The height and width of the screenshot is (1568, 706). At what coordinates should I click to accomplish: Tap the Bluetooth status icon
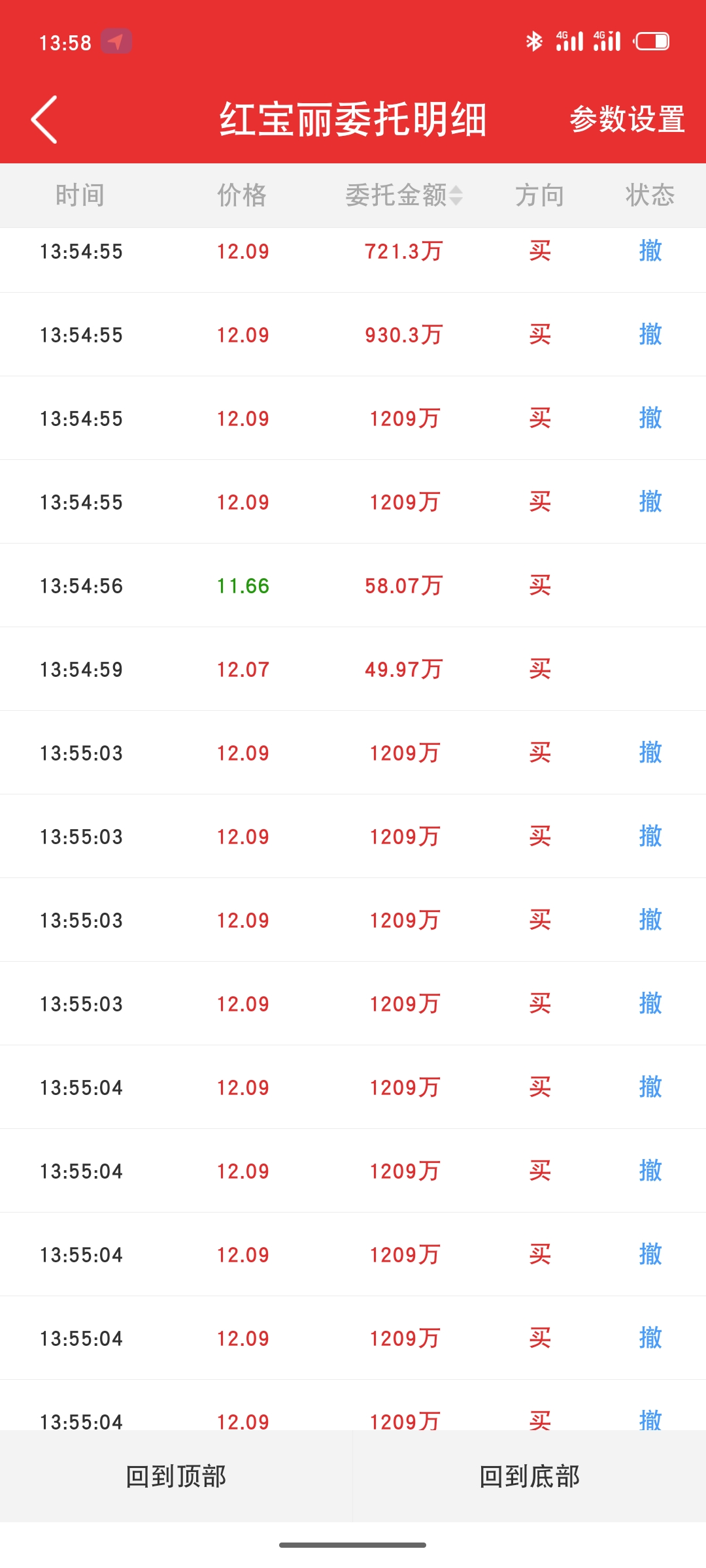pos(534,42)
